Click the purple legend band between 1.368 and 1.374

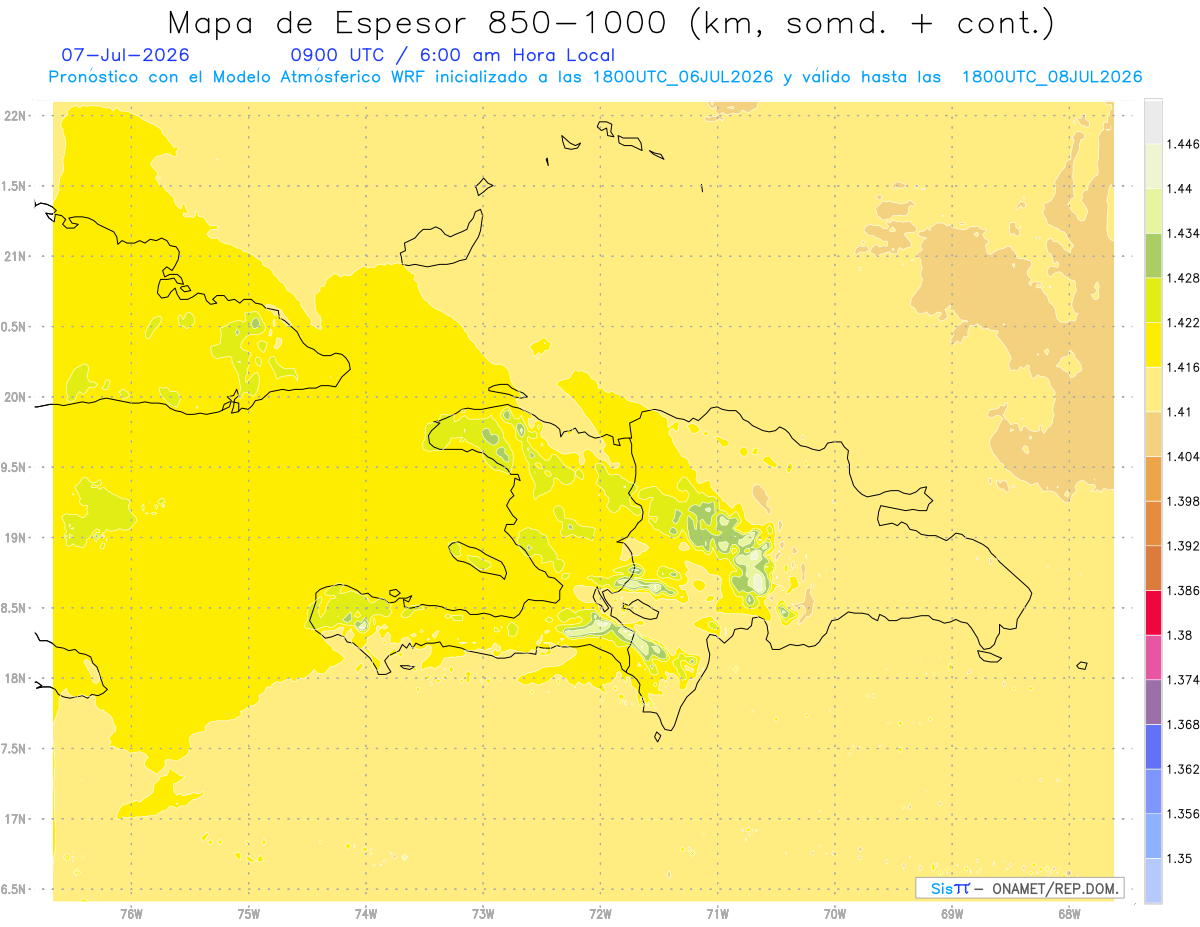point(1153,702)
